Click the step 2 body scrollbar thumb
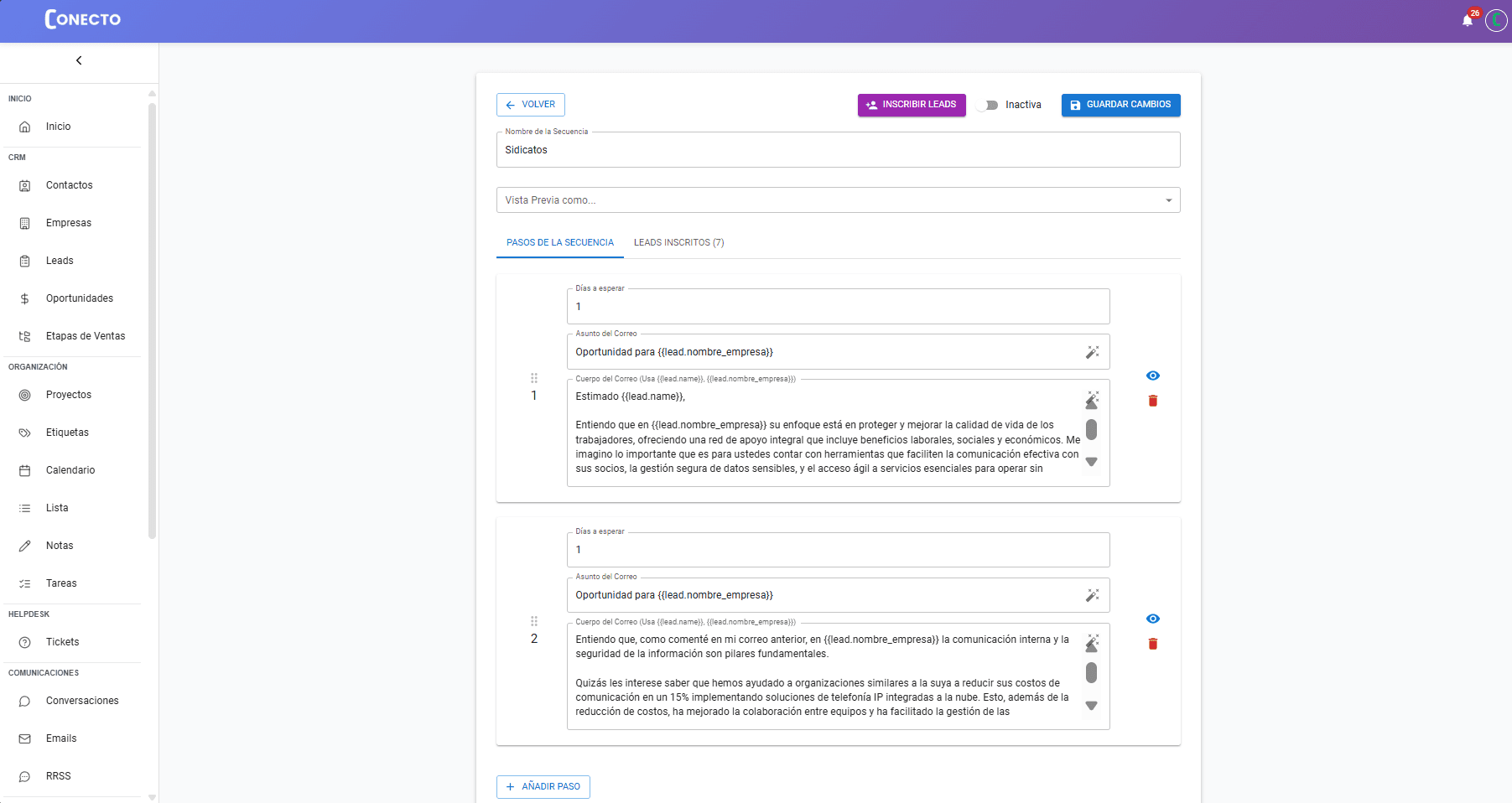The image size is (1512, 803). coord(1091,672)
